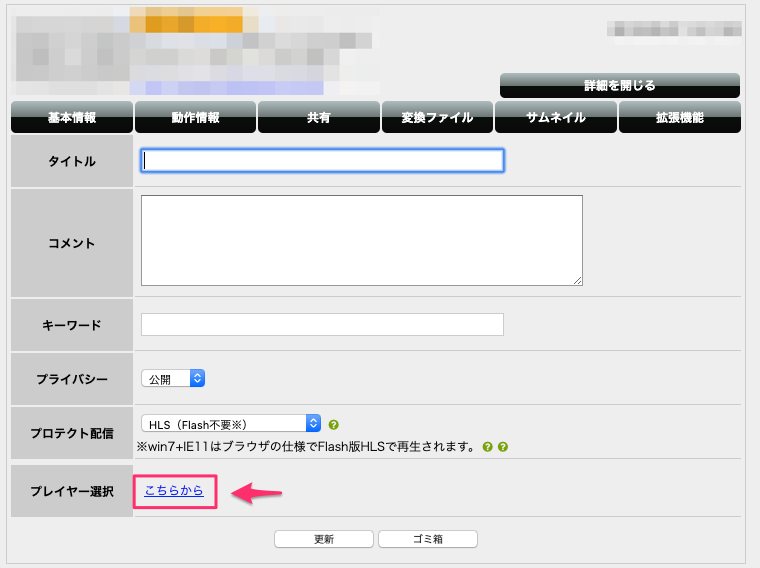Switch to the 拡張機能 tab
Screen dimensions: 760x568
[x=679, y=118]
